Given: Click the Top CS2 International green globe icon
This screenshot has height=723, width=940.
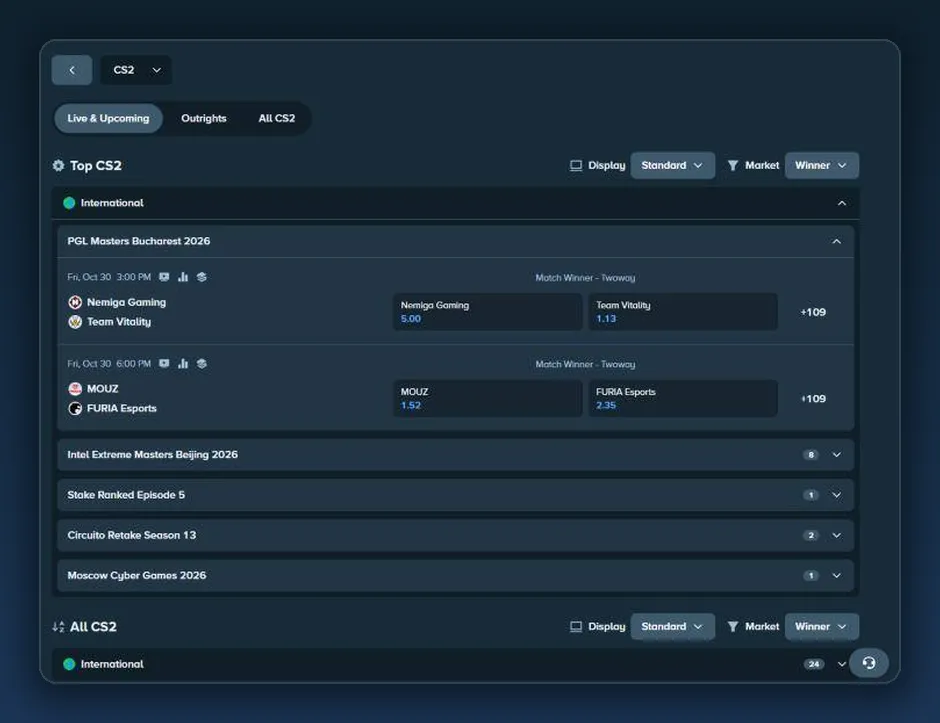Looking at the screenshot, I should click(69, 203).
